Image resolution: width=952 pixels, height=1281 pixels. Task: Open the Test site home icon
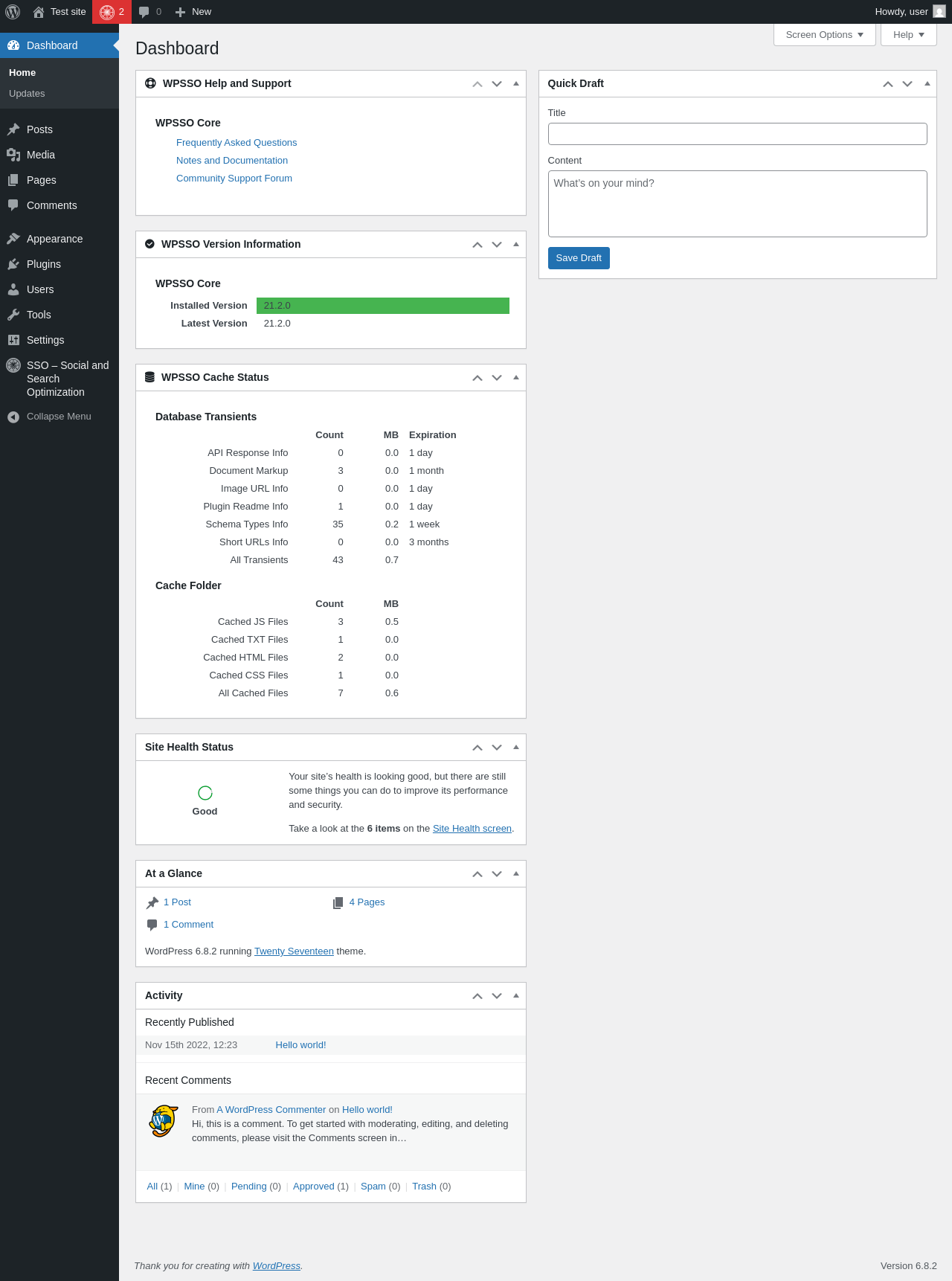39,12
